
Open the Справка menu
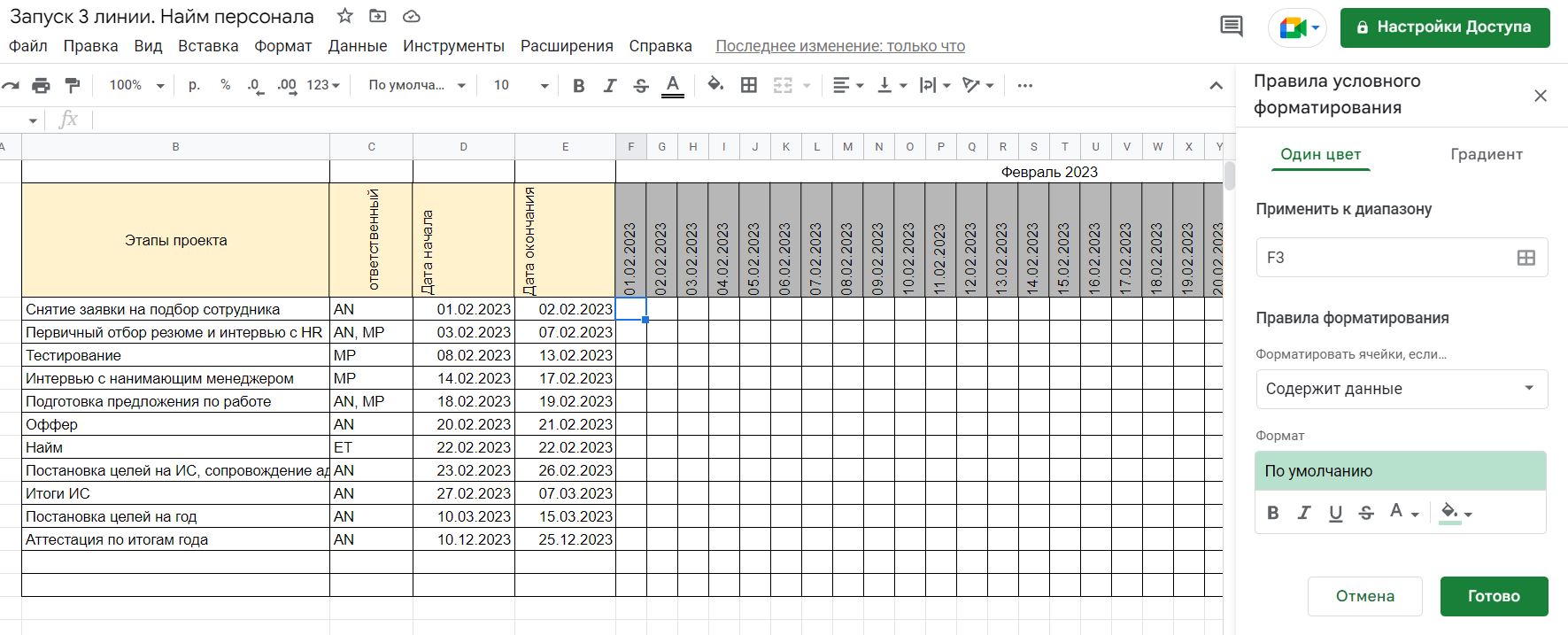(x=660, y=46)
